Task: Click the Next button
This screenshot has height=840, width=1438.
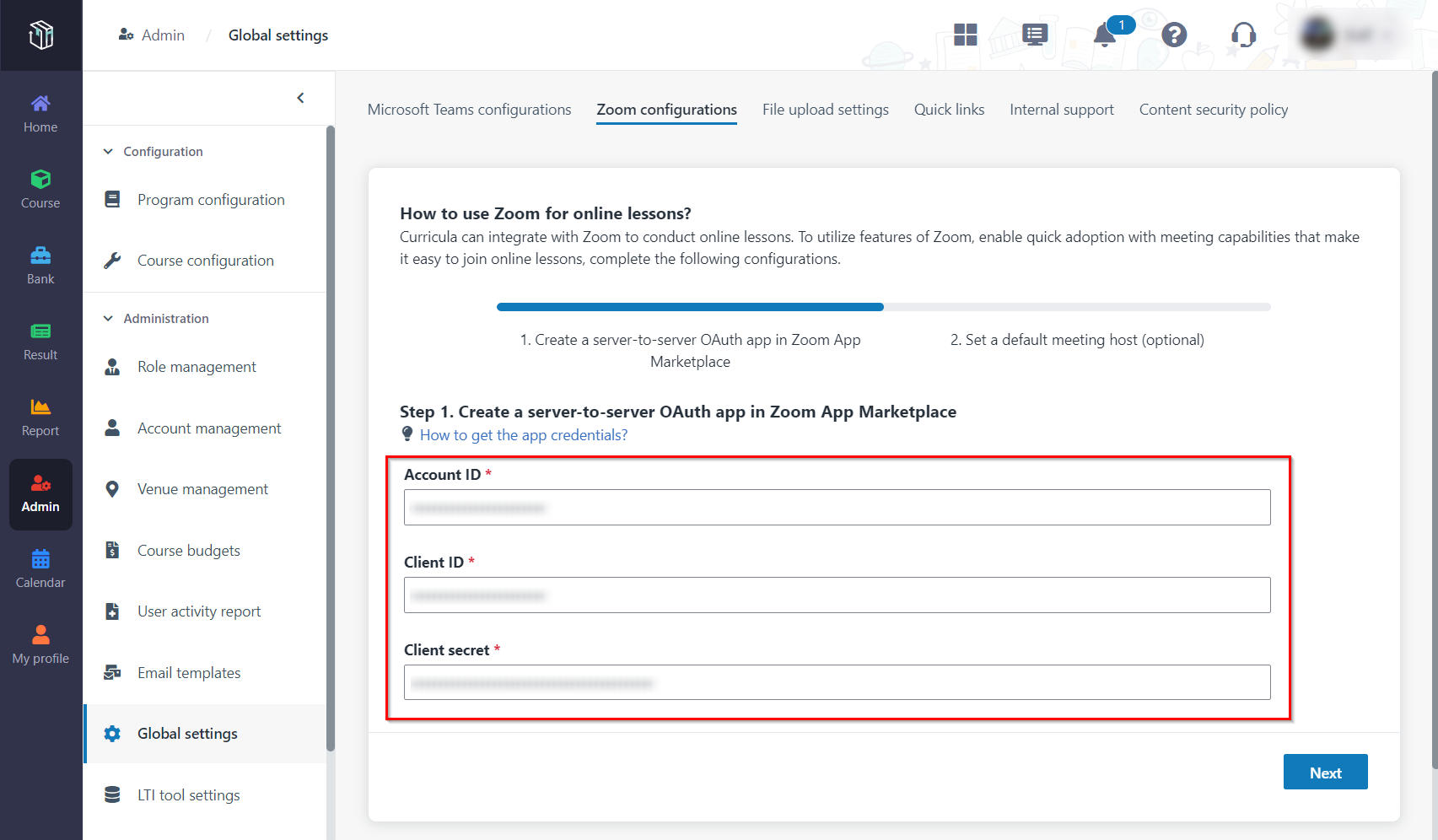Action: [1325, 772]
